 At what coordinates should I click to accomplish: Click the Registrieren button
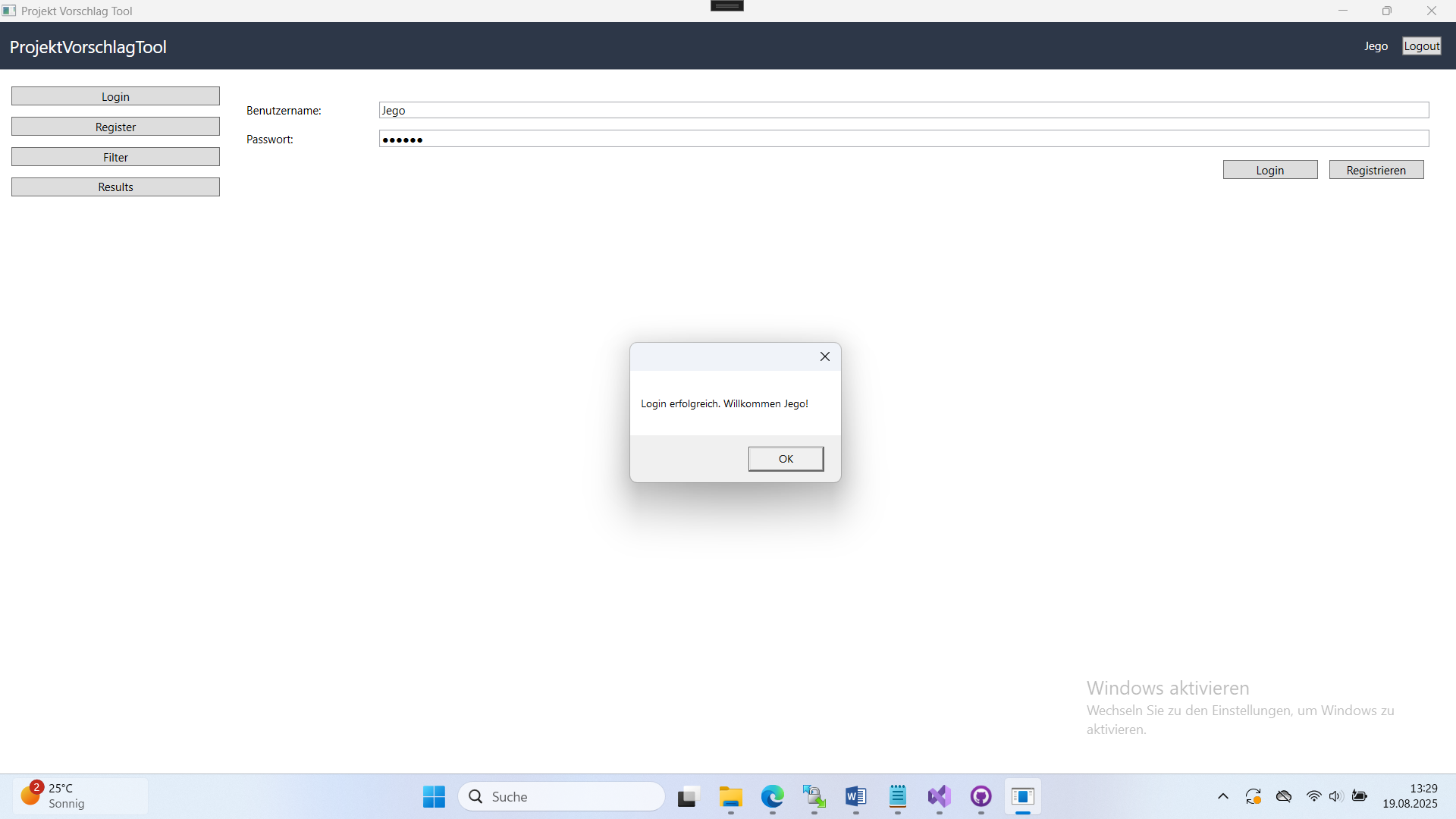coord(1376,169)
